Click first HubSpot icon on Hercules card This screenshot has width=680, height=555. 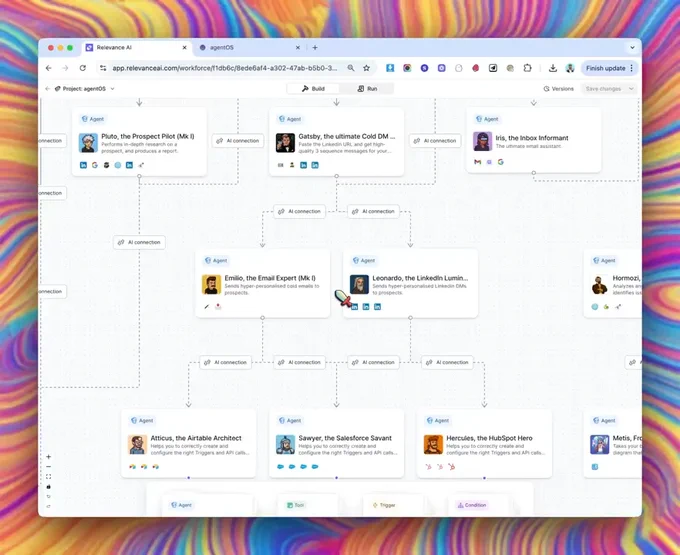pyautogui.click(x=428, y=467)
